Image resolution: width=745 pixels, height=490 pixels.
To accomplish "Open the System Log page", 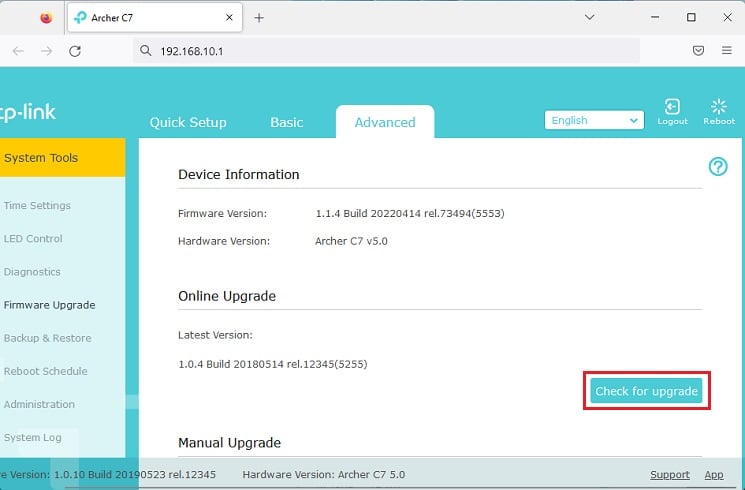I will 32,438.
